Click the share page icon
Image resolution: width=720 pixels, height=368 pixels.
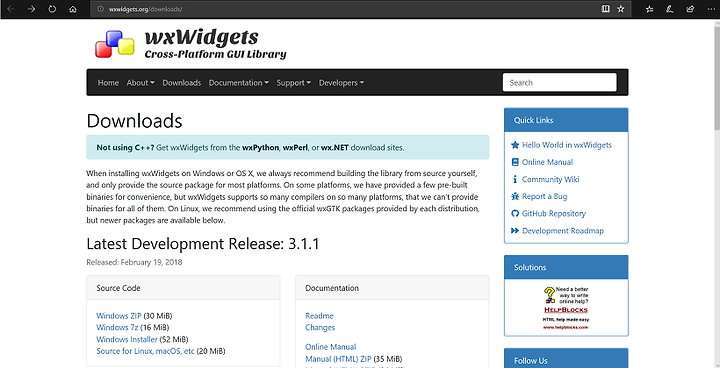coord(690,9)
